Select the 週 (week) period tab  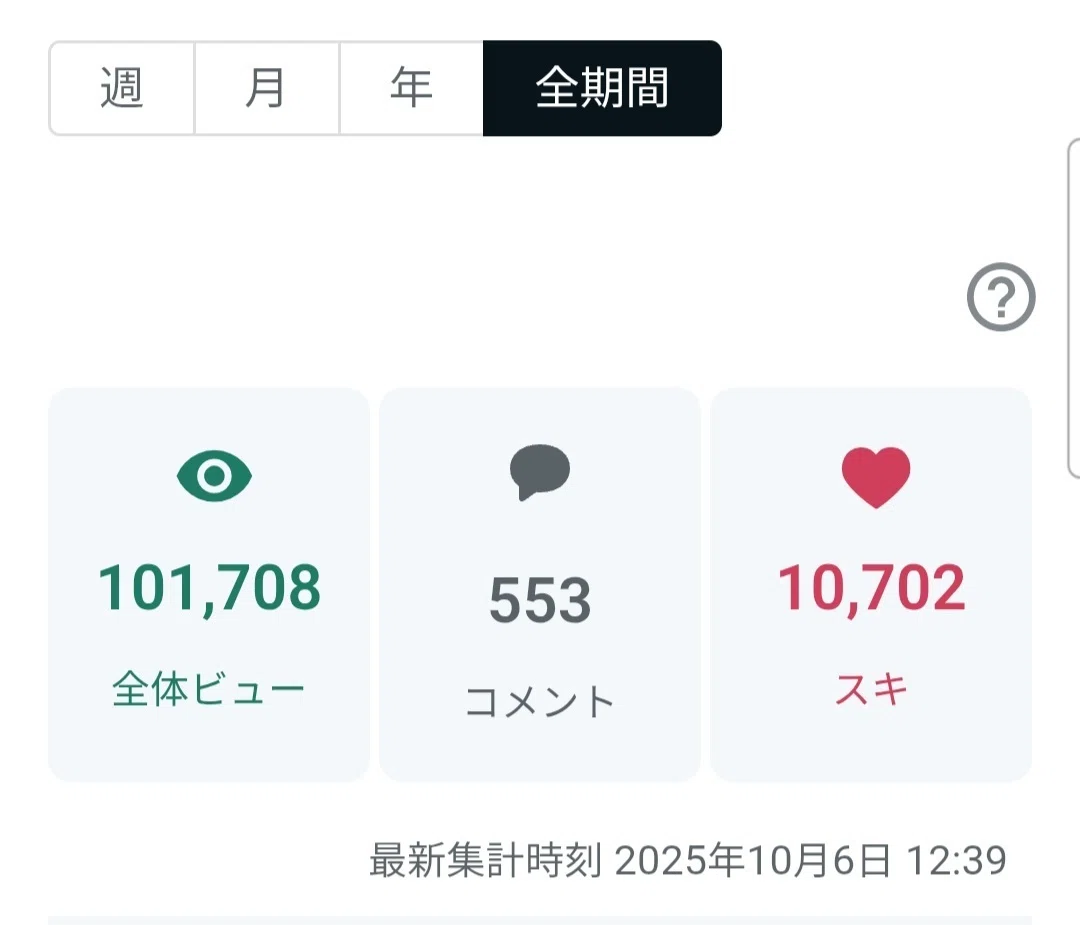pos(122,88)
